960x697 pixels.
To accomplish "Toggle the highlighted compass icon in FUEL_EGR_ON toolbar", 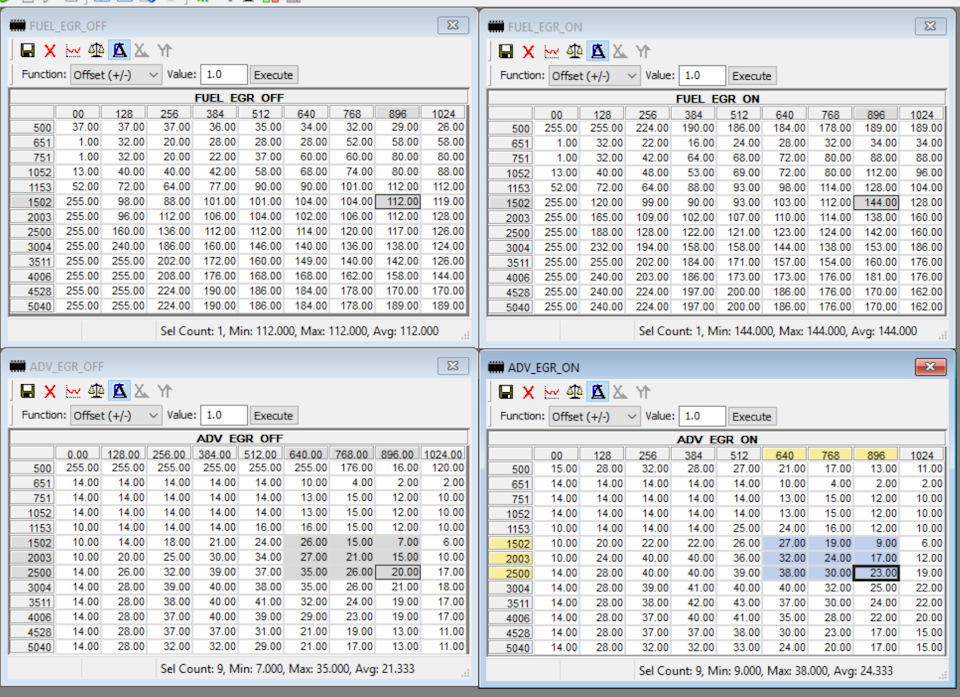I will tap(597, 51).
